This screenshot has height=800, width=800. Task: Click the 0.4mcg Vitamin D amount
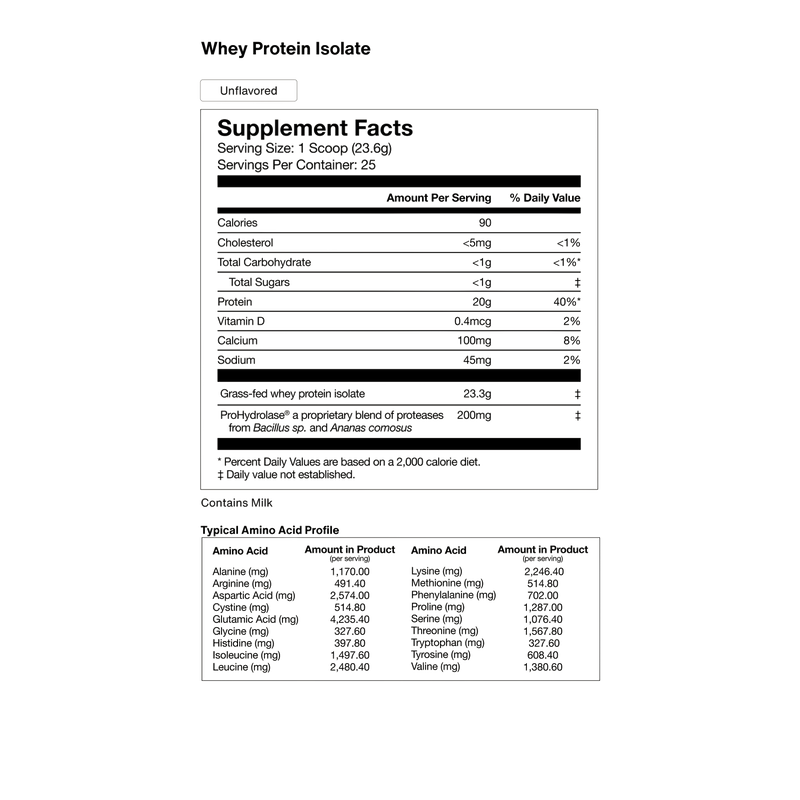473,321
